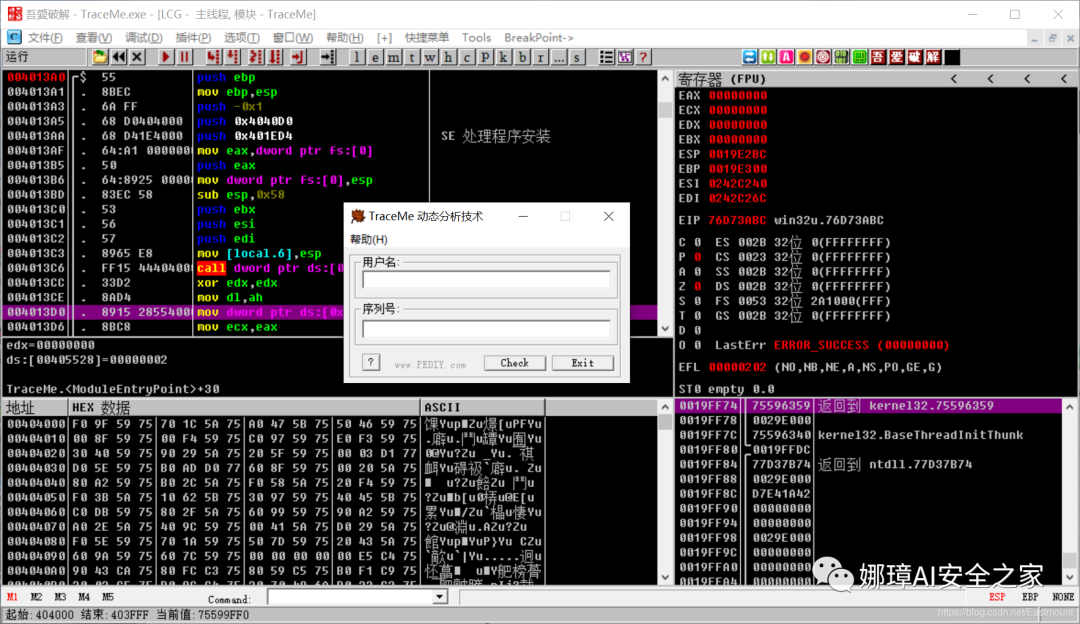Click the blue swap-arrows plugin icon
Image resolution: width=1080 pixels, height=624 pixels.
[x=749, y=57]
